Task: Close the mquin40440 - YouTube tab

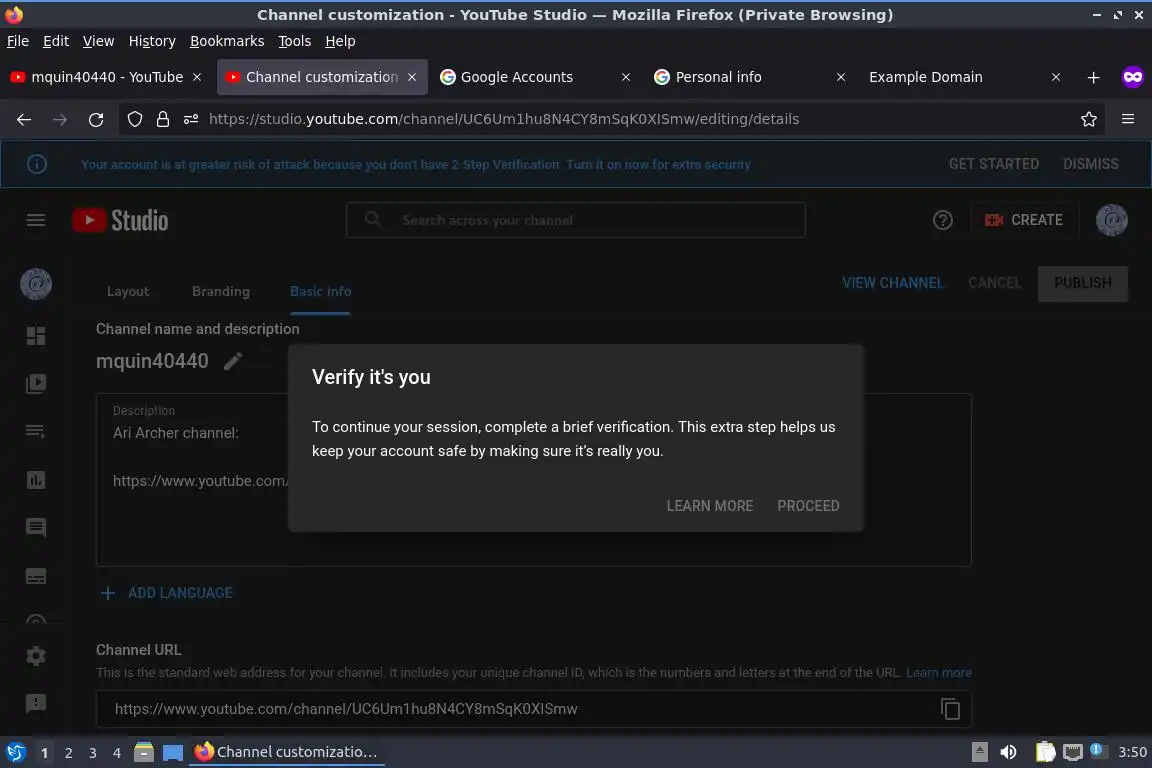Action: point(197,77)
